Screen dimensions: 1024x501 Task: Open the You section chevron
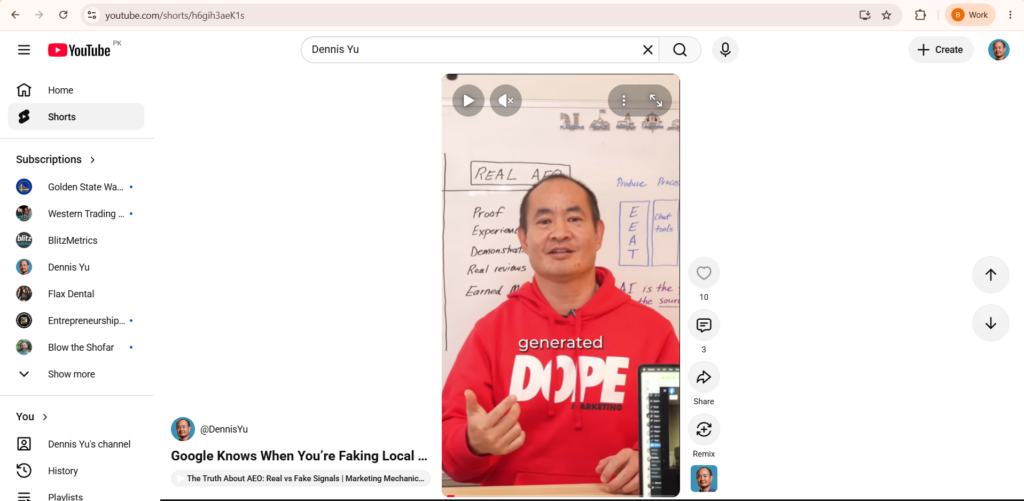(x=45, y=417)
